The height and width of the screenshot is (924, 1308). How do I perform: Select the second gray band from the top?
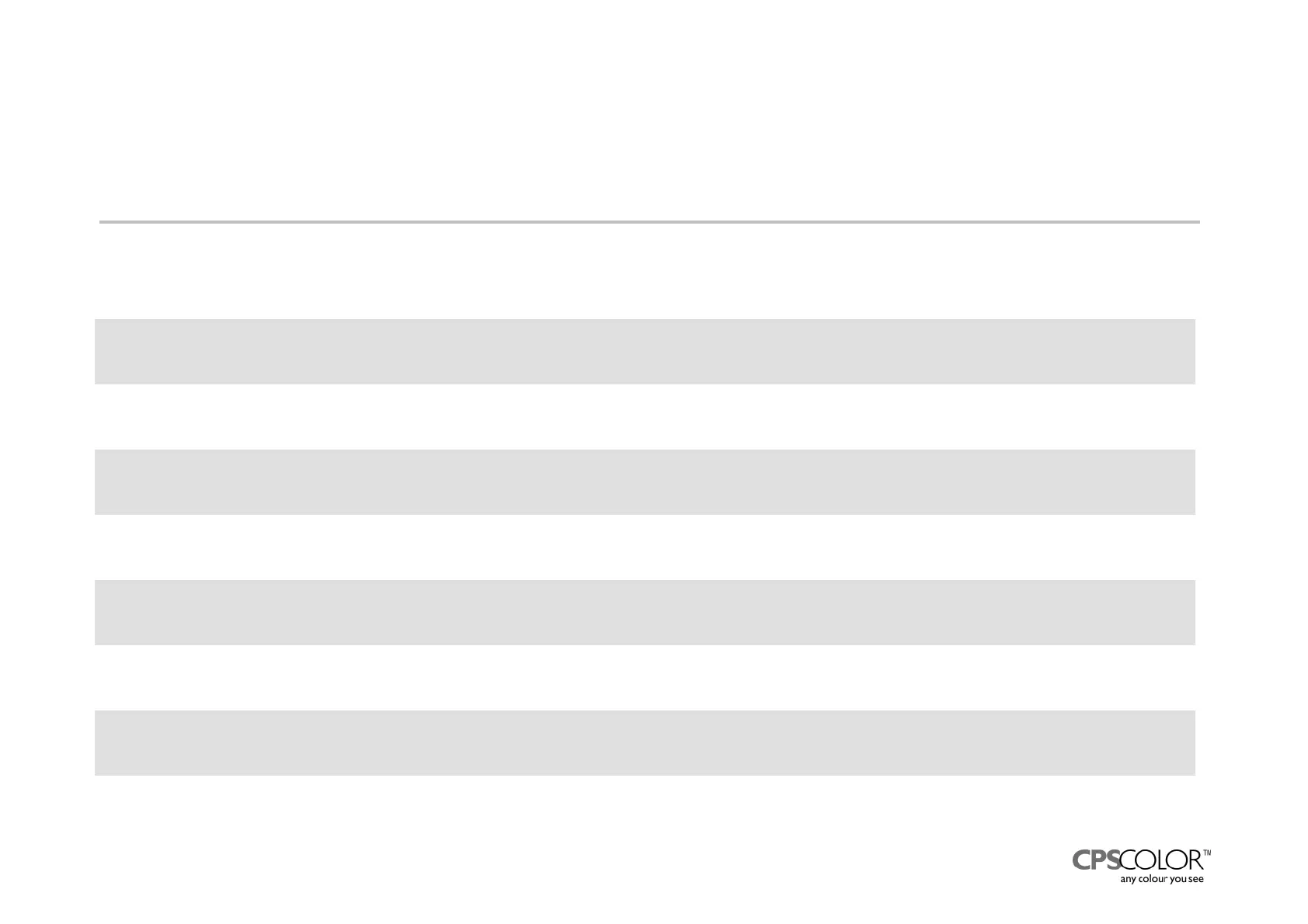pos(645,482)
